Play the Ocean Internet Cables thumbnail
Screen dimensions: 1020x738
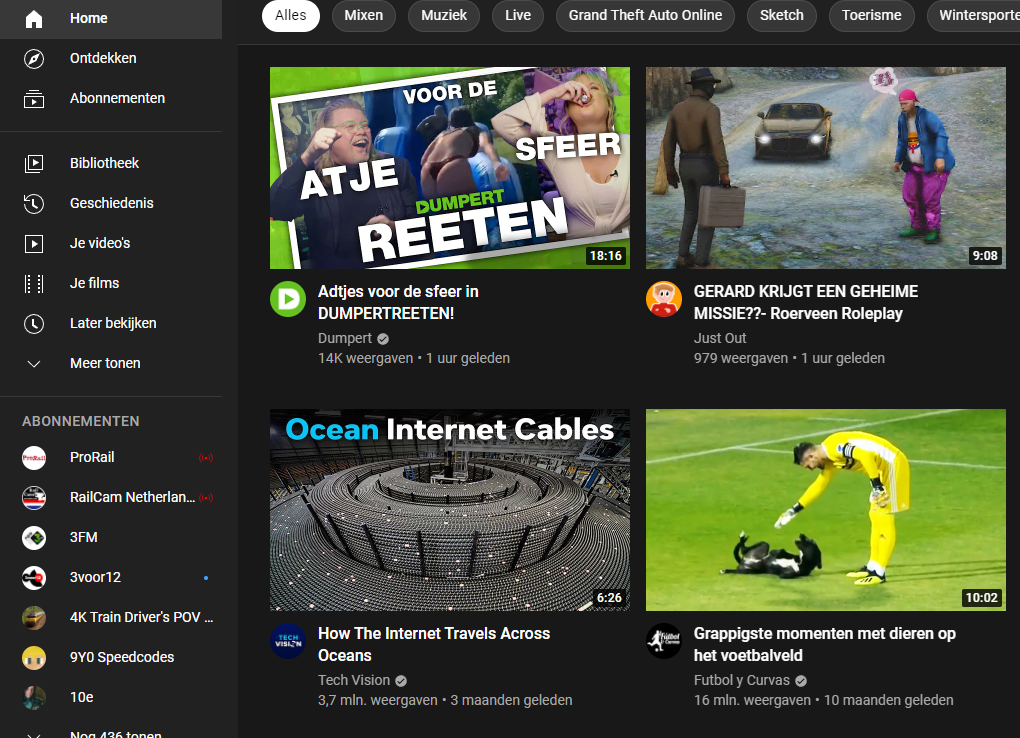pyautogui.click(x=450, y=510)
